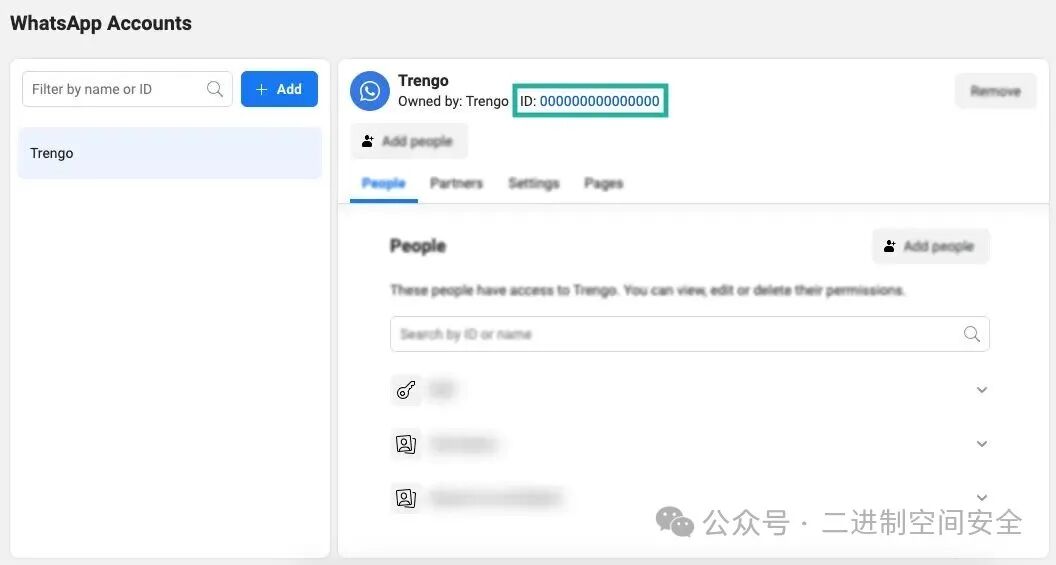The height and width of the screenshot is (565, 1056).
Task: Click the profile icon in the third person row
Action: point(406,498)
